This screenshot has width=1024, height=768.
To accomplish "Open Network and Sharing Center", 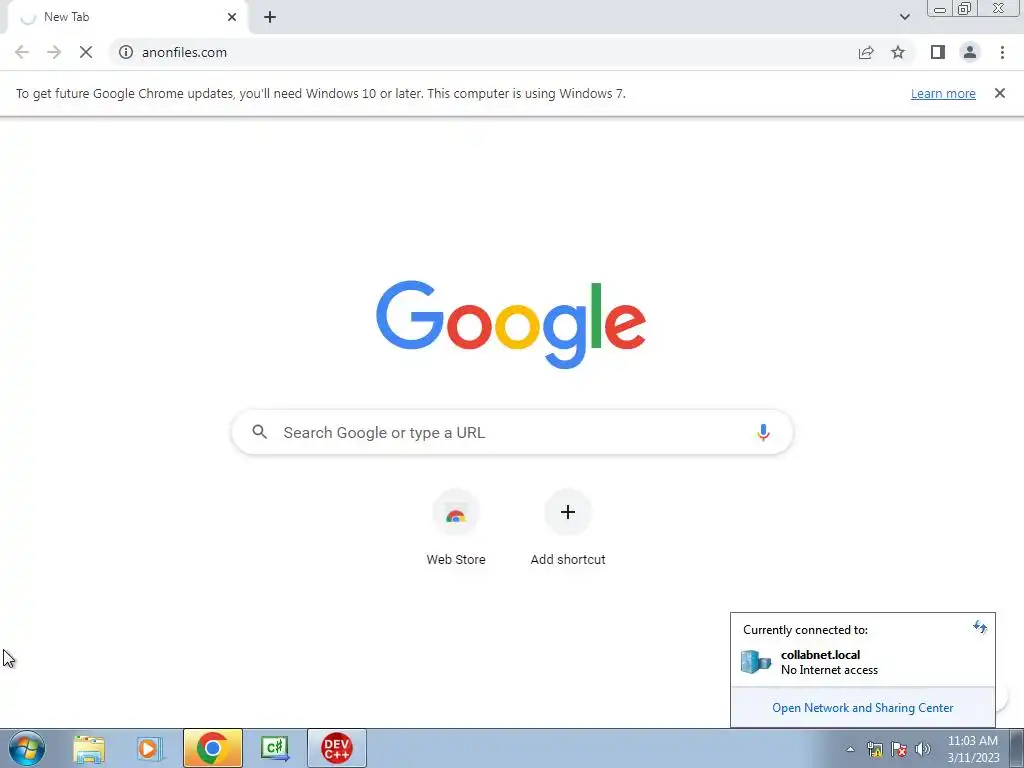I will 862,708.
